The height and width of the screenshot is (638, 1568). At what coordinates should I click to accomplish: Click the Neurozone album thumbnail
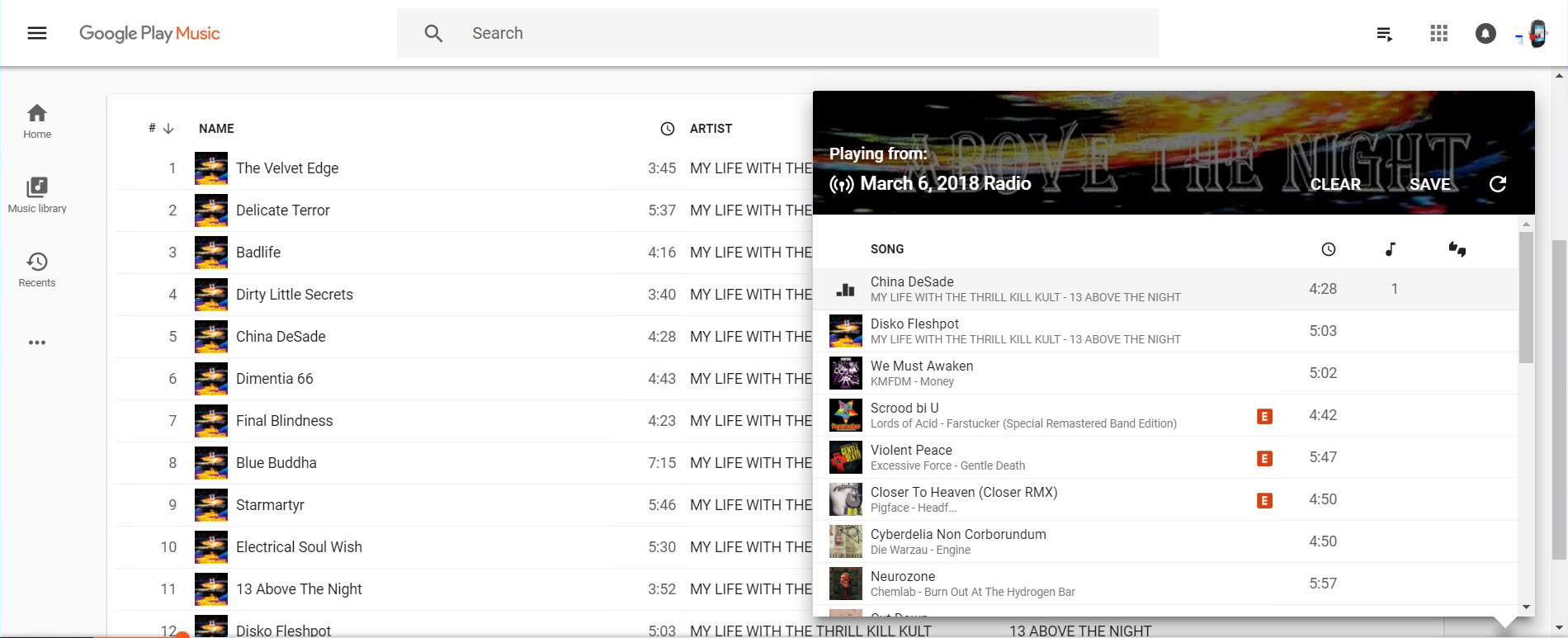(845, 584)
